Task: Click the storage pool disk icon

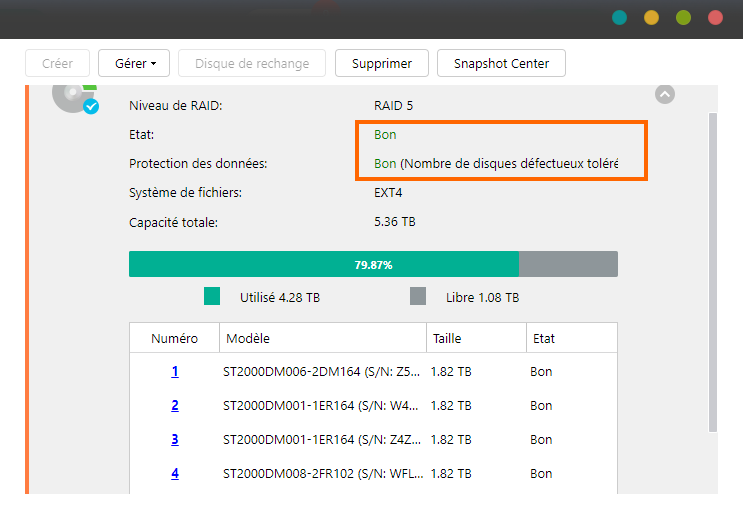Action: pyautogui.click(x=73, y=98)
